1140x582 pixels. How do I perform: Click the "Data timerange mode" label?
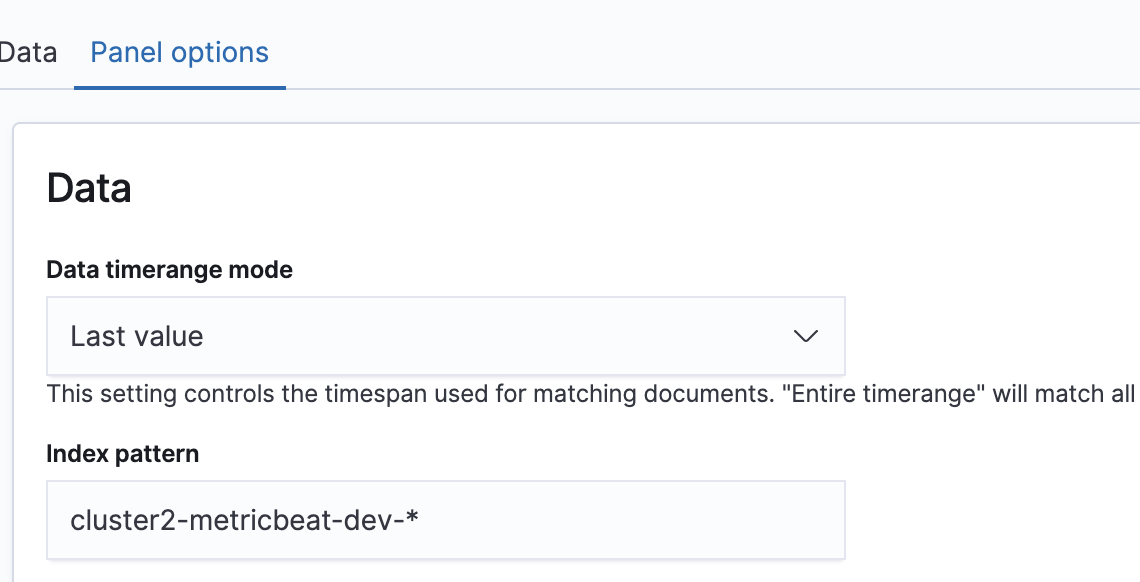coord(169,270)
